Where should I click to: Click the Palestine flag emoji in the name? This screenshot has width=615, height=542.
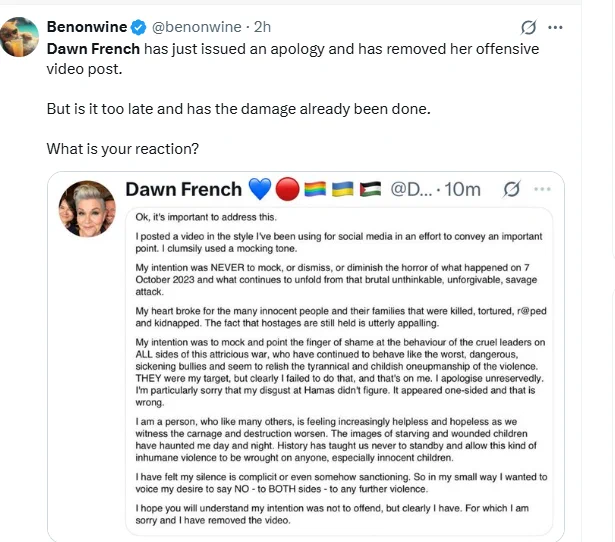[x=370, y=189]
